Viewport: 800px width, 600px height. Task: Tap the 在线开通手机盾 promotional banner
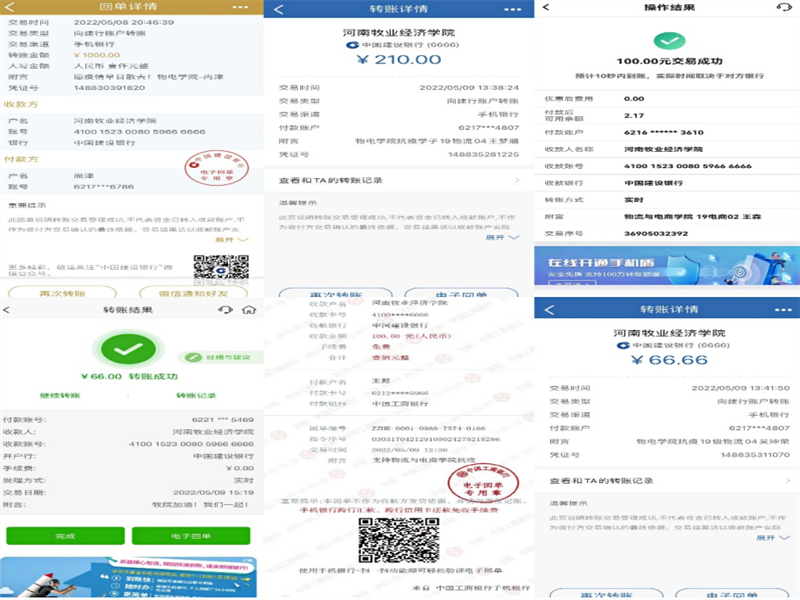(667, 267)
